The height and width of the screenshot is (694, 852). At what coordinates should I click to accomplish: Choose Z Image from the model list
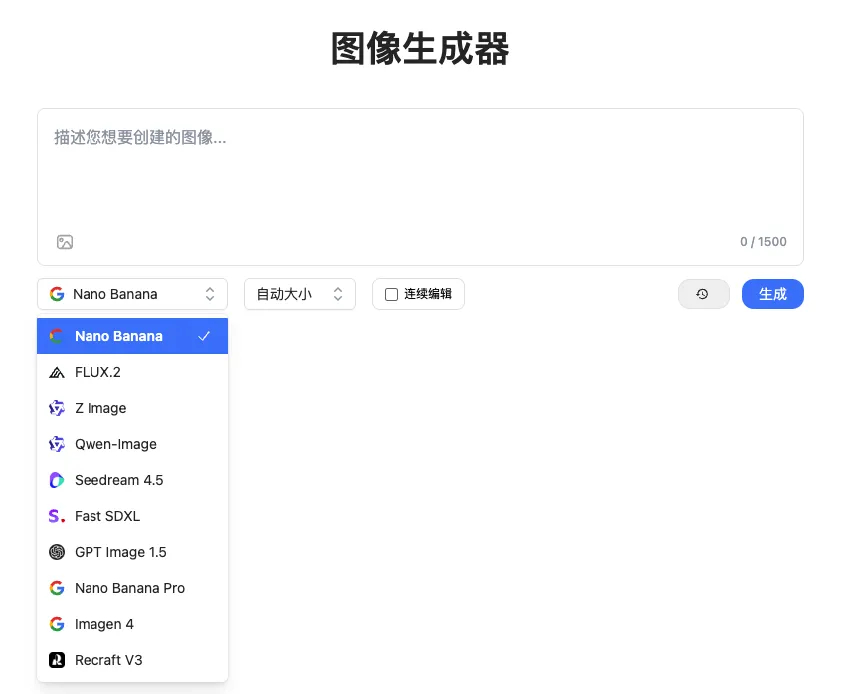(x=132, y=408)
